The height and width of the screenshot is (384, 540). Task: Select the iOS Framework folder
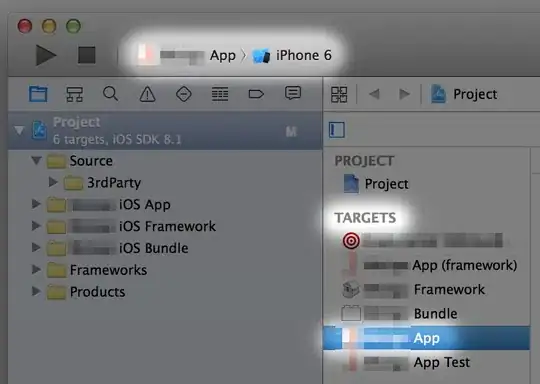point(132,226)
